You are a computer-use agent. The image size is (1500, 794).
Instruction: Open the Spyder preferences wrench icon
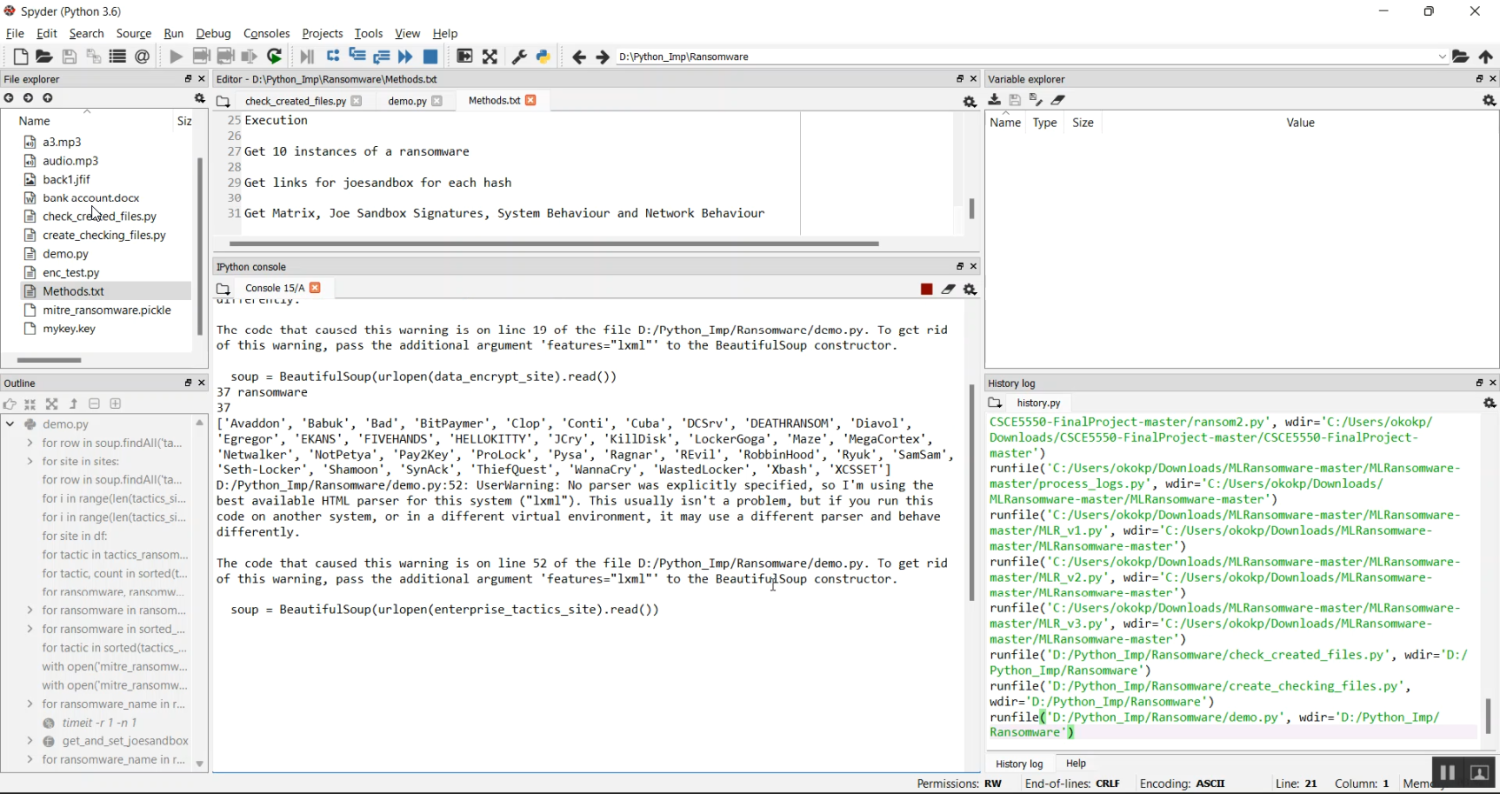coord(519,56)
